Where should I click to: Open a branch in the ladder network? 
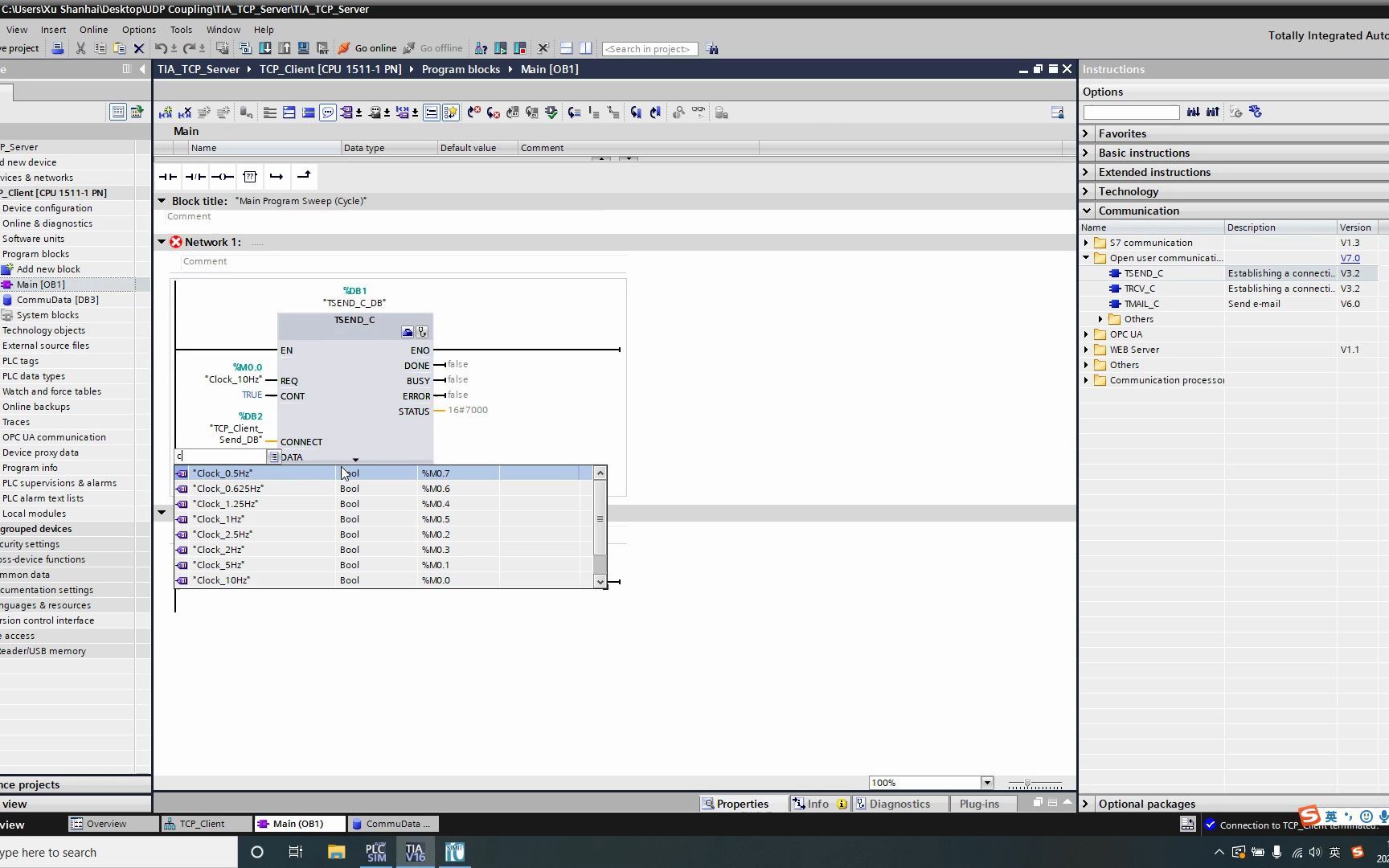tap(277, 176)
